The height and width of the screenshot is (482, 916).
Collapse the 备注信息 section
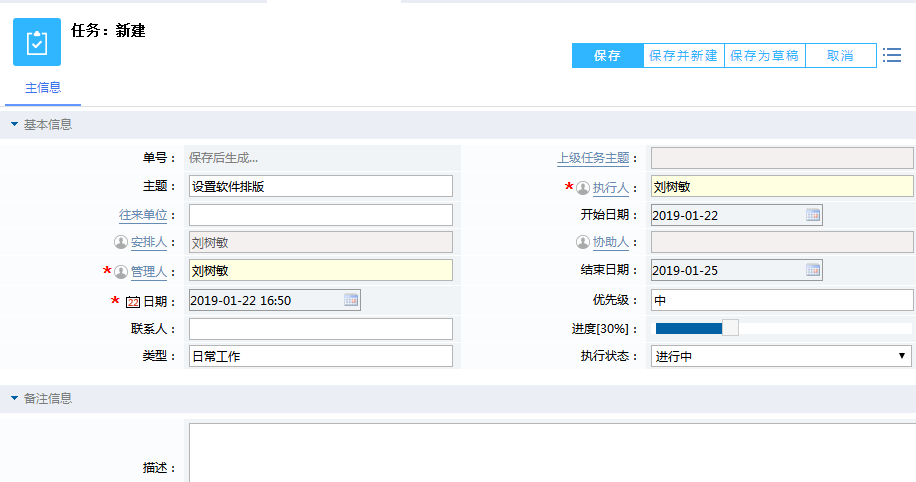click(x=14, y=399)
